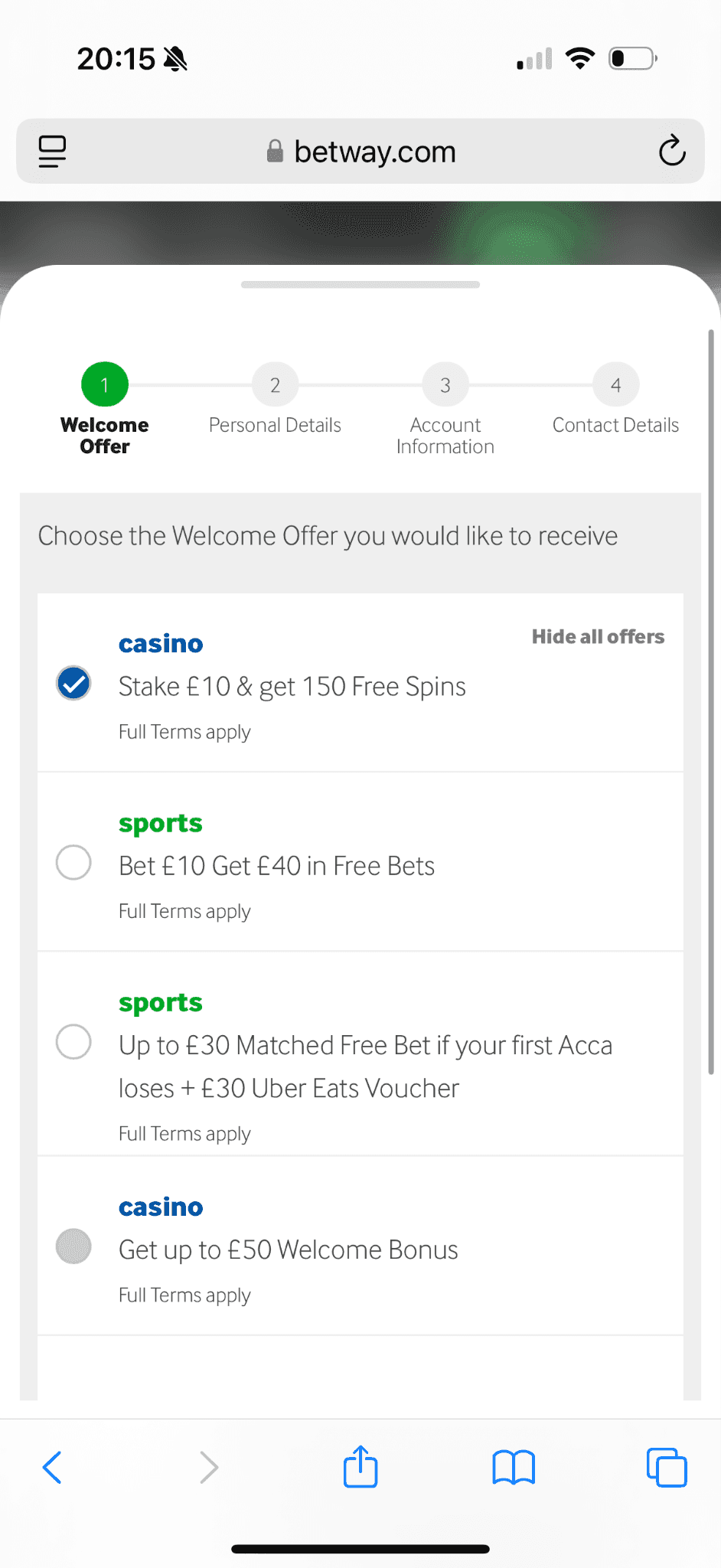Reload the betway.com page

tap(671, 151)
